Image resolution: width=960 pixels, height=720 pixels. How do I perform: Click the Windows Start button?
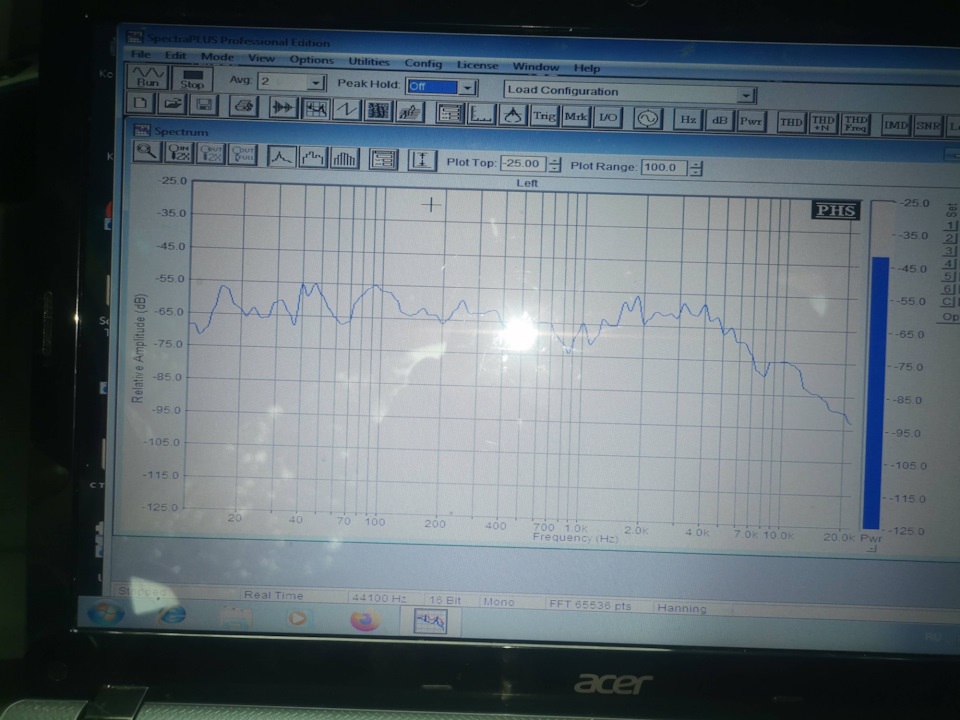106,612
